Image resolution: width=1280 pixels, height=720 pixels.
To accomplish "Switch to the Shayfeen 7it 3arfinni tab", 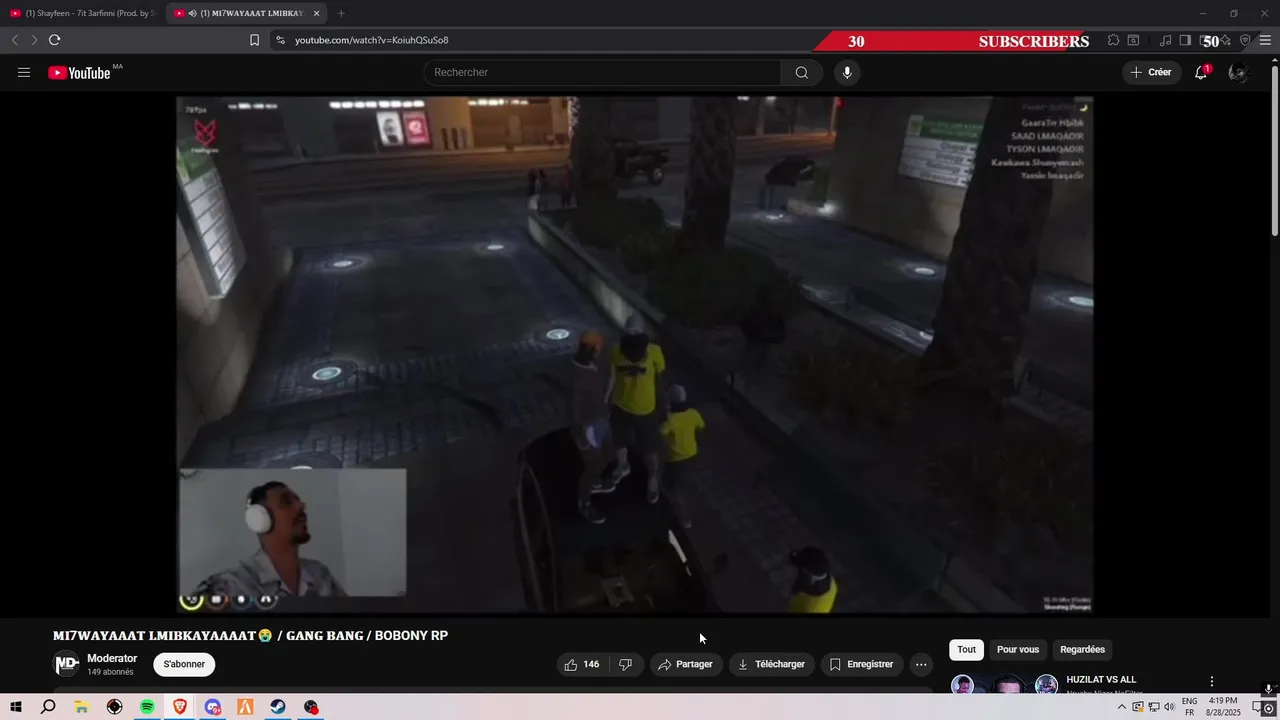I will point(82,13).
